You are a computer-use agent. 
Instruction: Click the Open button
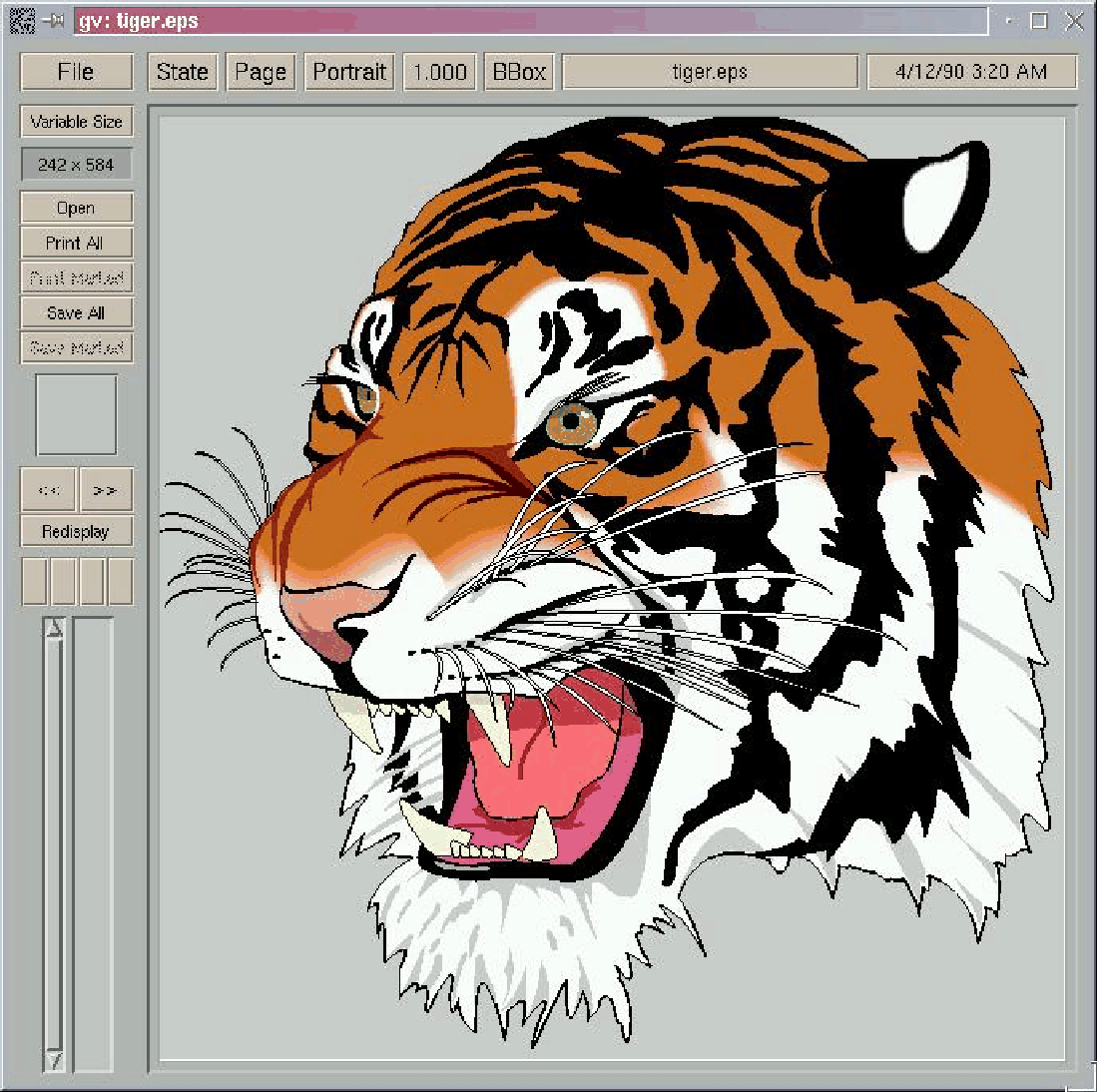point(76,208)
